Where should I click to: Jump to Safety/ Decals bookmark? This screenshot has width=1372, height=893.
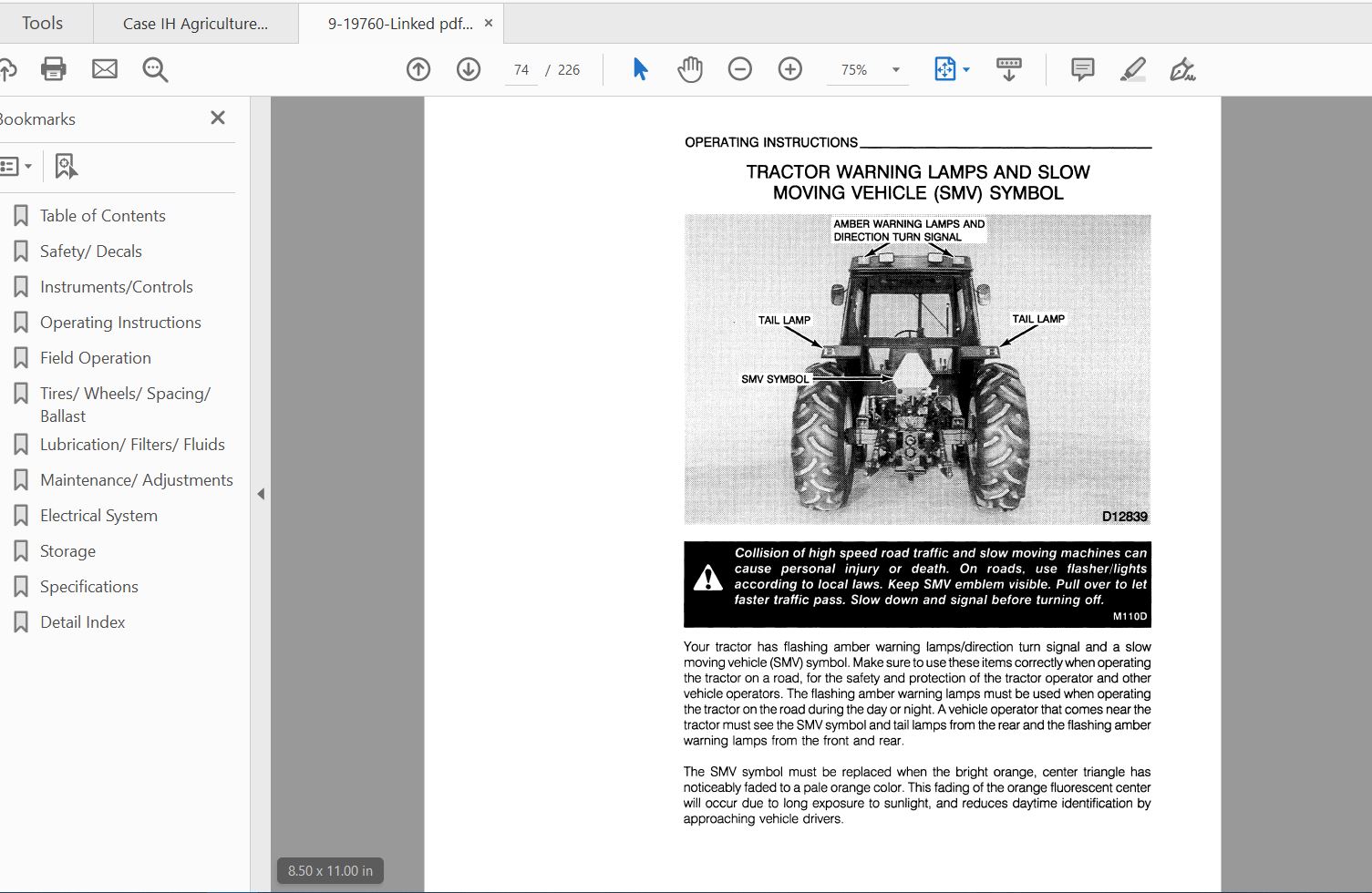click(91, 251)
